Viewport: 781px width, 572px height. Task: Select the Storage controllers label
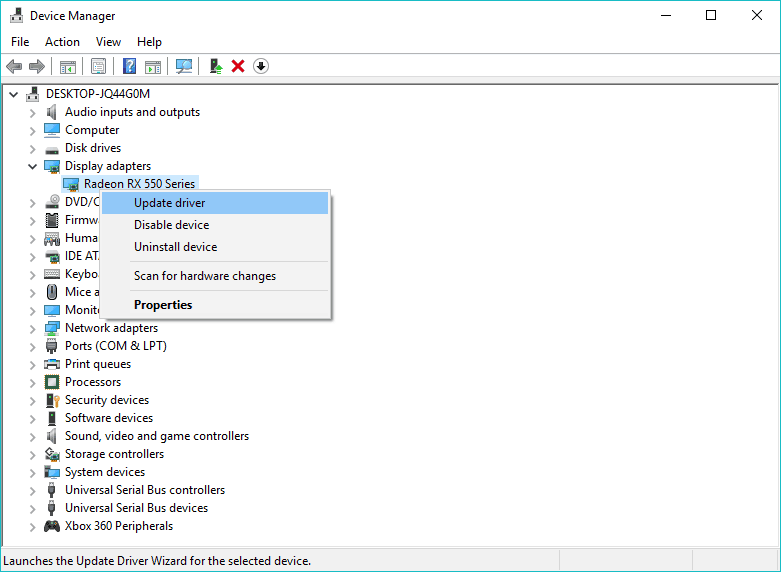(115, 454)
